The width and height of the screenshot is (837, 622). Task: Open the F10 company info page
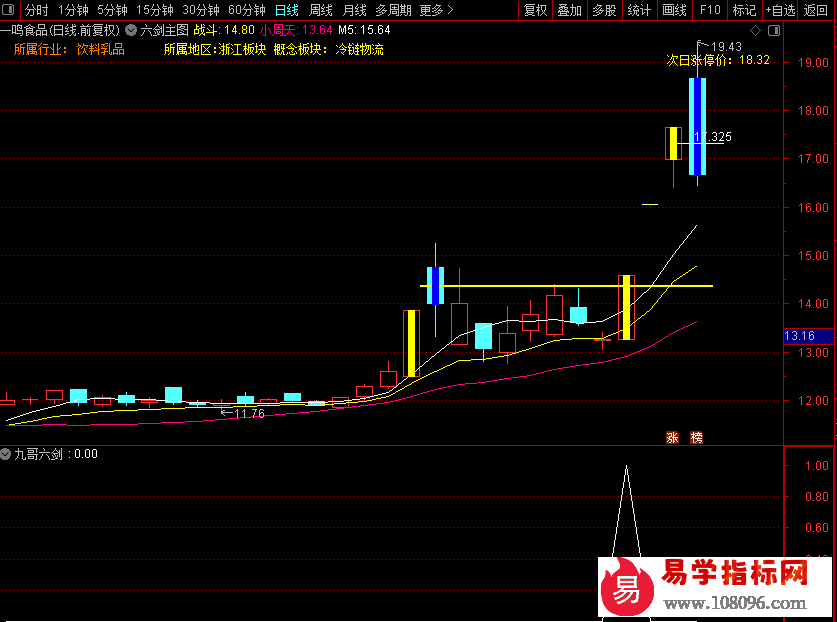709,10
